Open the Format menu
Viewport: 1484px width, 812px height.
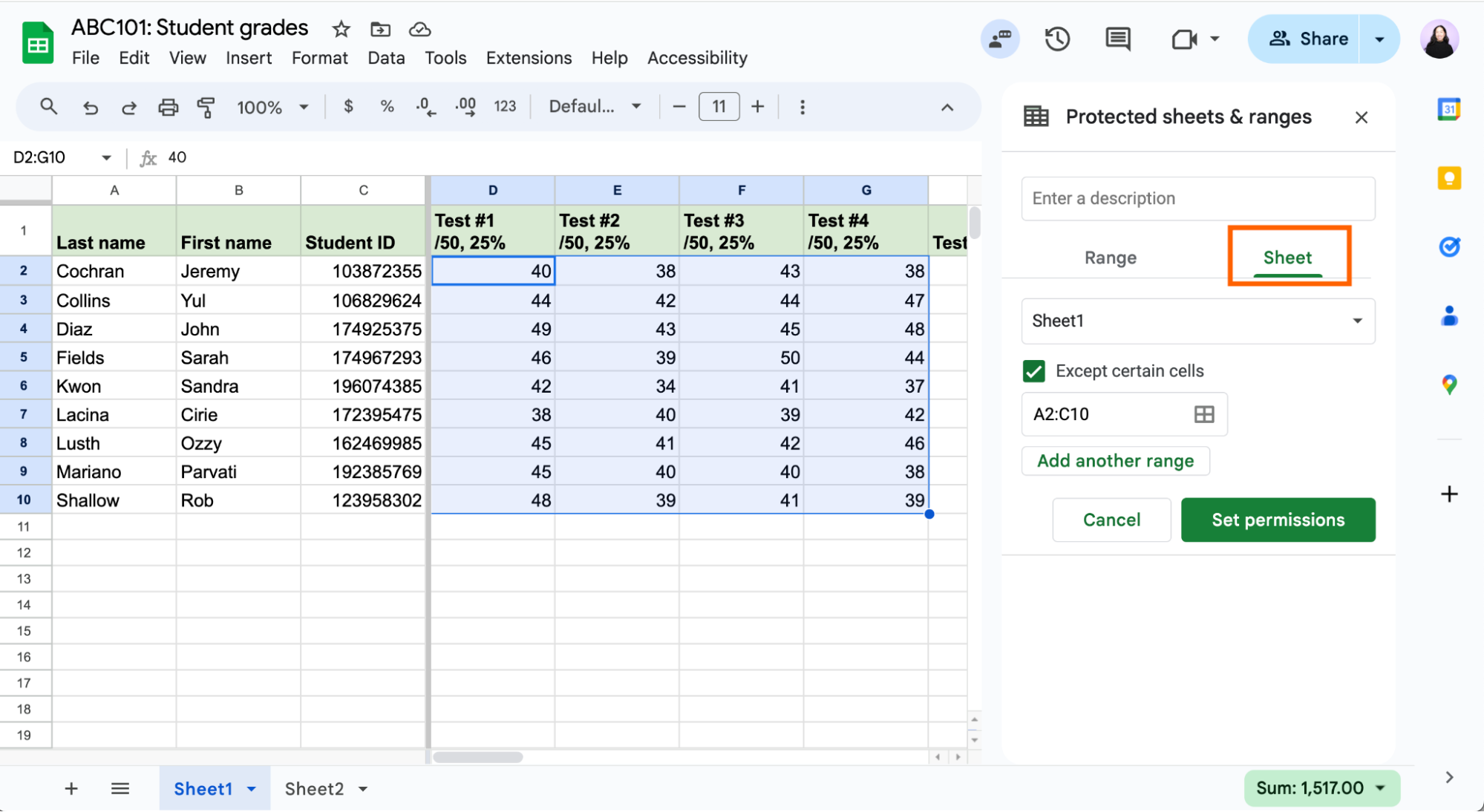tap(320, 58)
